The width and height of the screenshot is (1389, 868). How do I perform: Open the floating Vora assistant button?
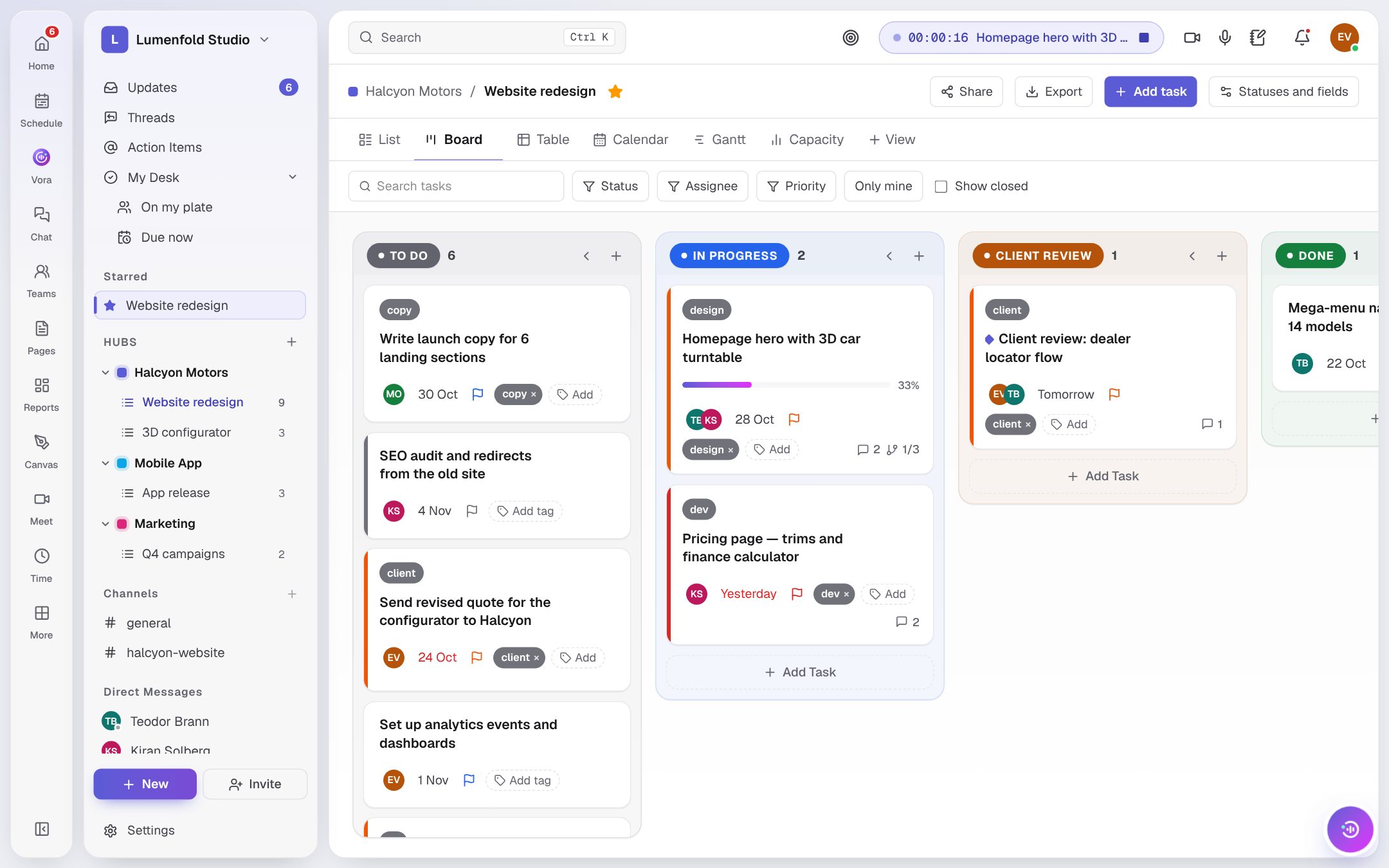point(1350,829)
